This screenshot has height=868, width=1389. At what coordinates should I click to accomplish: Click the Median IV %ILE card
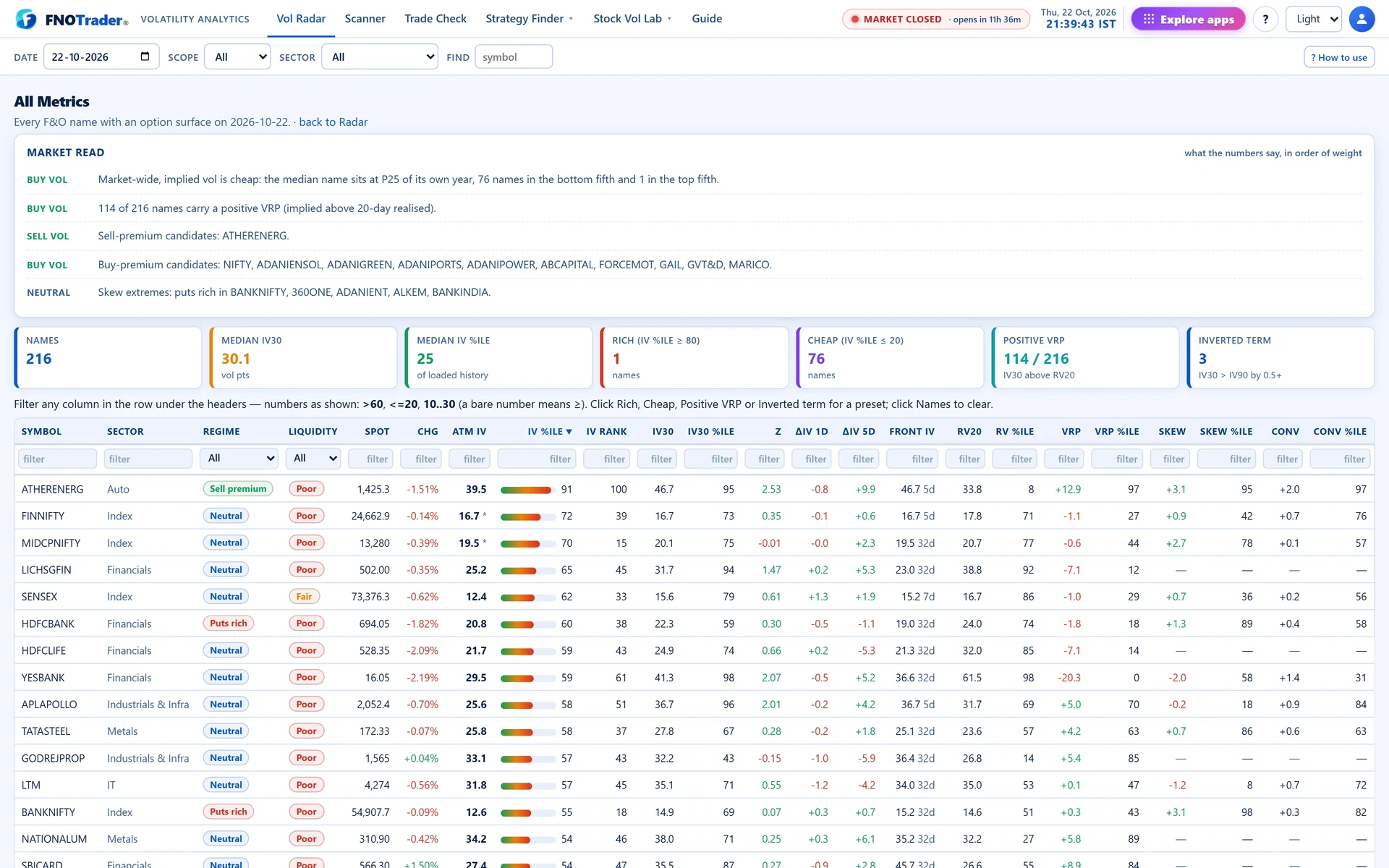[498, 357]
